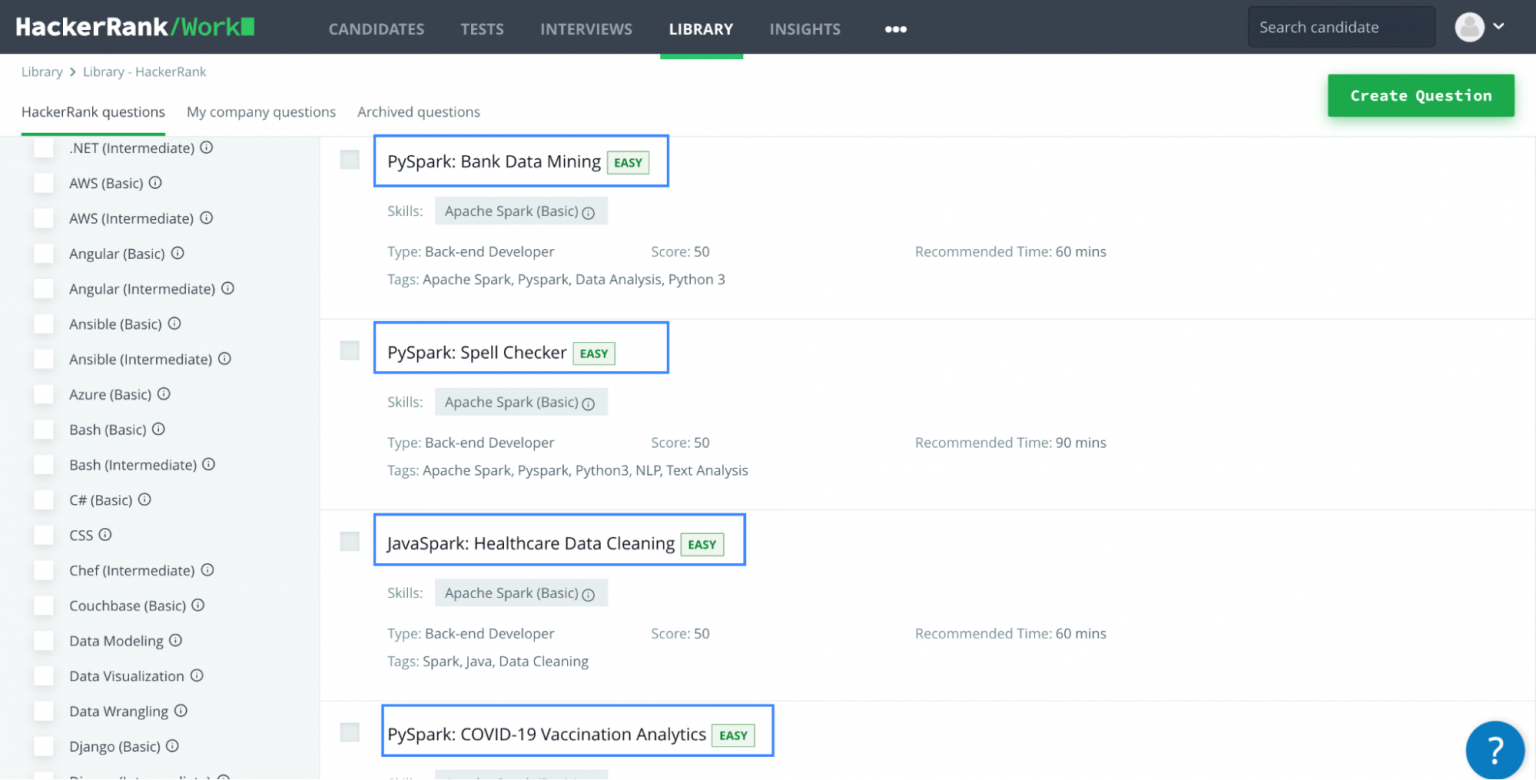Open the ellipsis overflow menu in the navbar

click(895, 29)
